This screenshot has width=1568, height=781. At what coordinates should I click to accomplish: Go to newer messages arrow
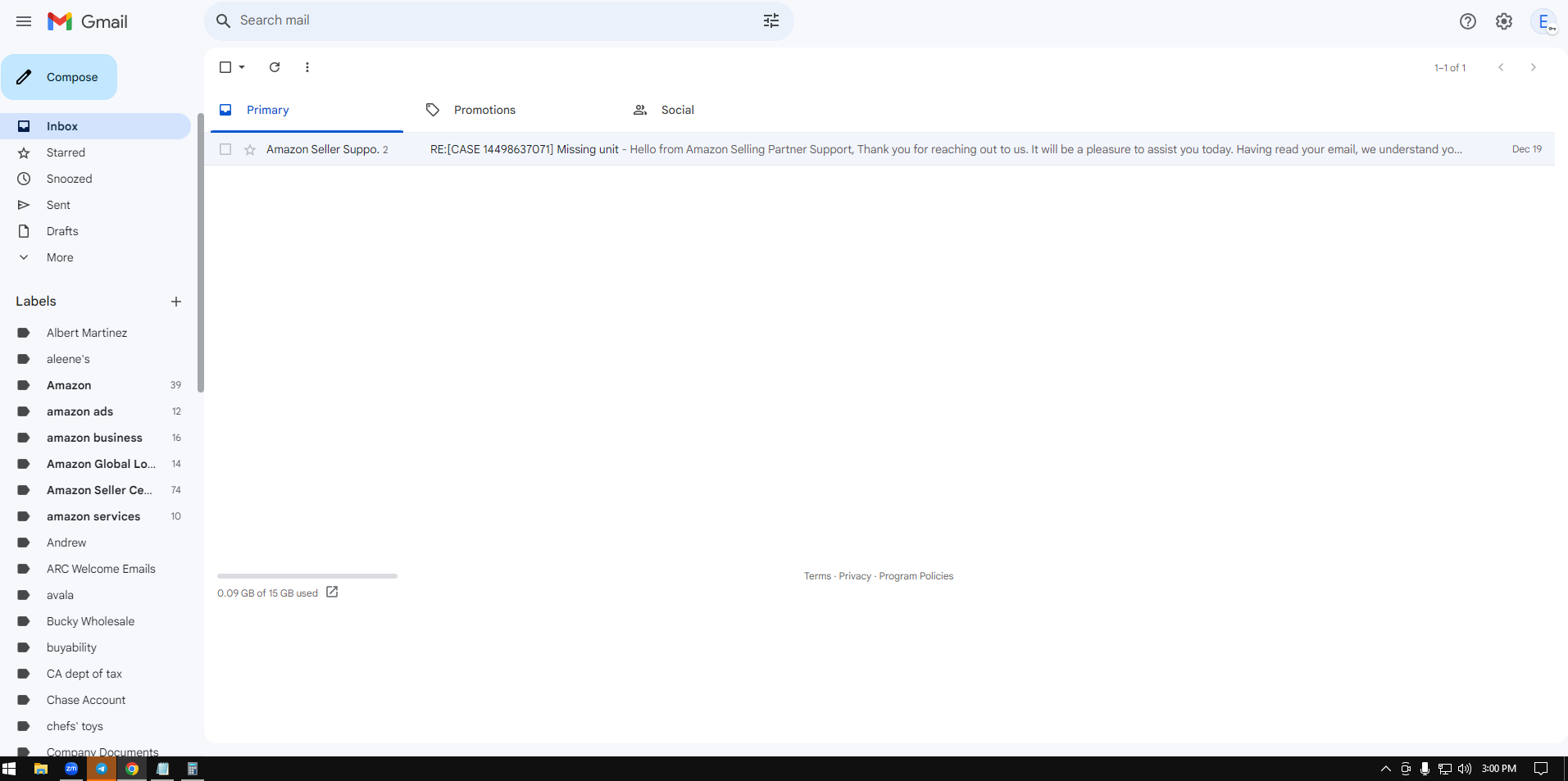click(1501, 67)
